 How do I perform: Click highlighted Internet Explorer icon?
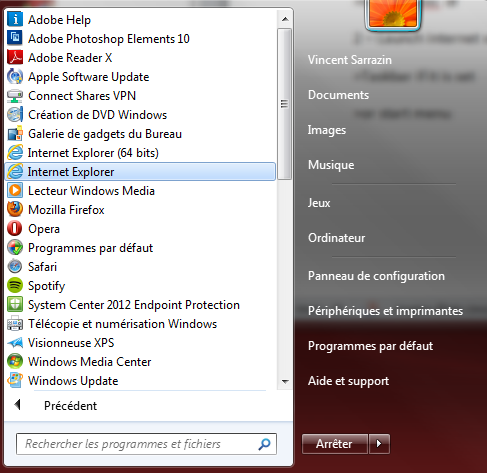pos(15,171)
